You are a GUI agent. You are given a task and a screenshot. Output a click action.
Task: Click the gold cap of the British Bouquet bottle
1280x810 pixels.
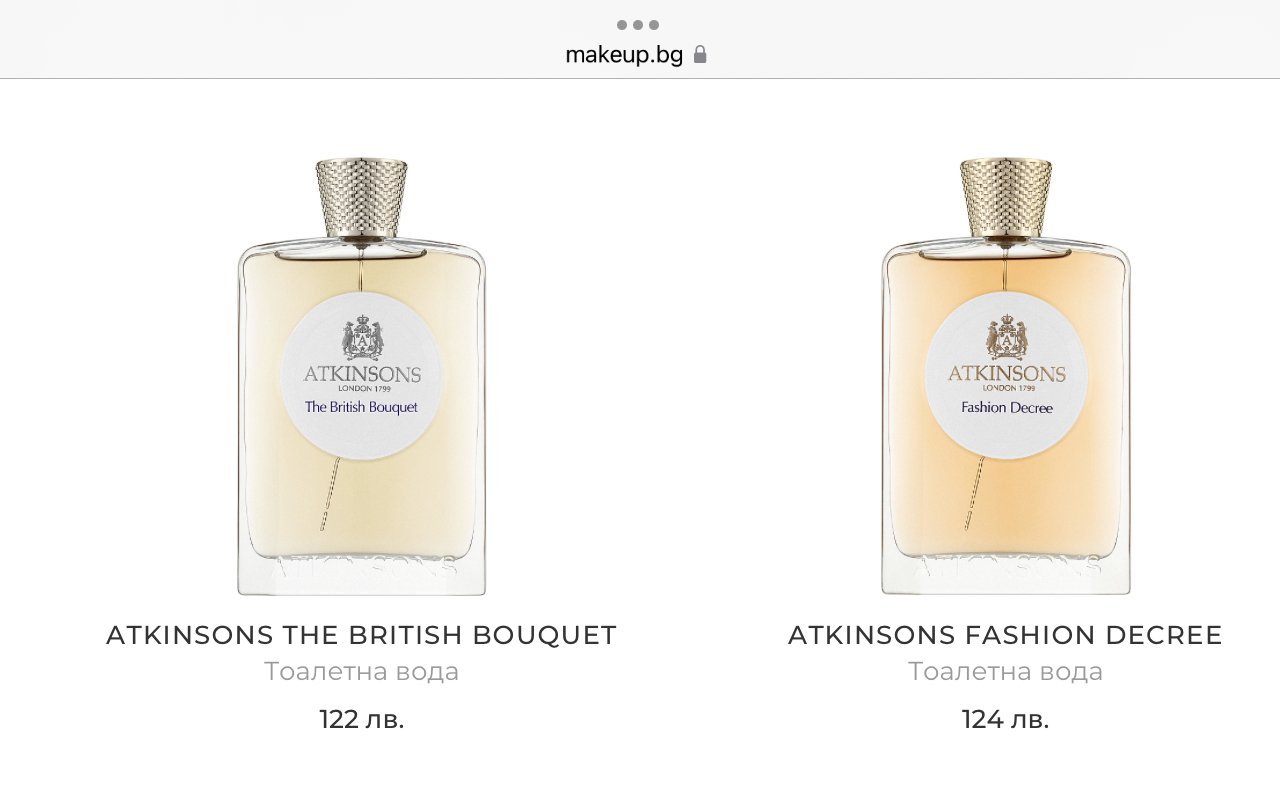click(x=361, y=197)
